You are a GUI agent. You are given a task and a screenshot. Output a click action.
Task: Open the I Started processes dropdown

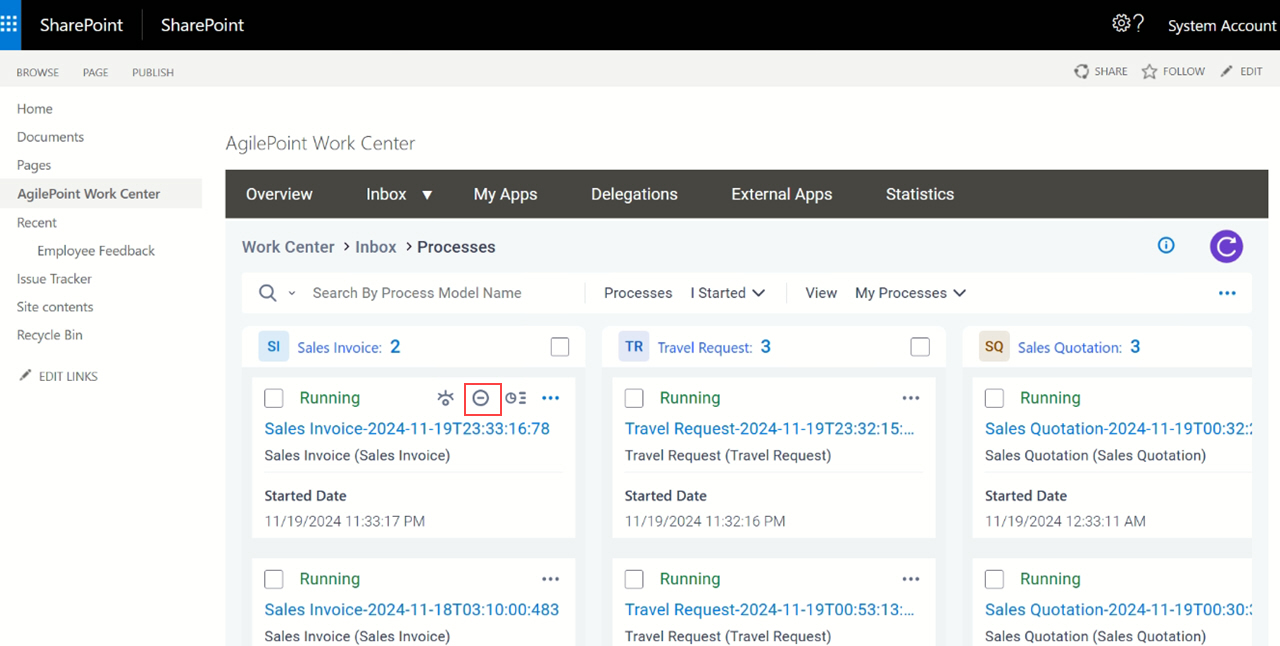tap(728, 293)
